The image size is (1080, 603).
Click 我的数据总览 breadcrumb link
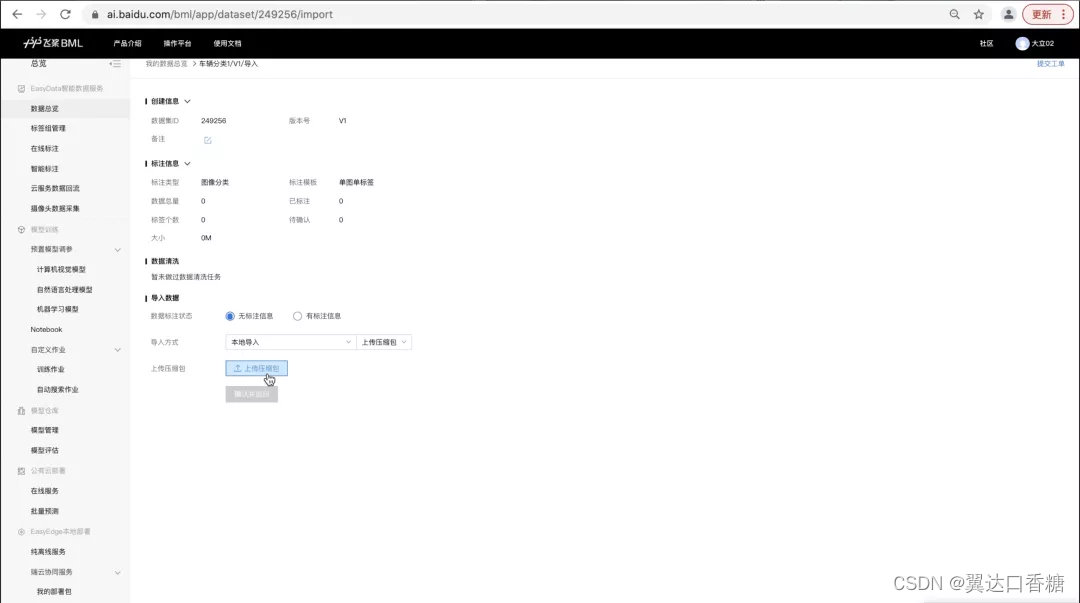click(166, 64)
